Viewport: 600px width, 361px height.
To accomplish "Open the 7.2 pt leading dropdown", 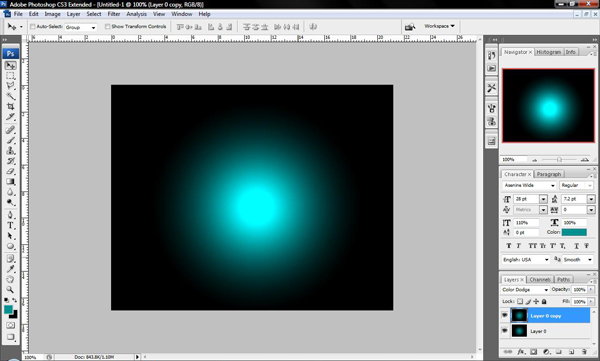I will [591, 199].
